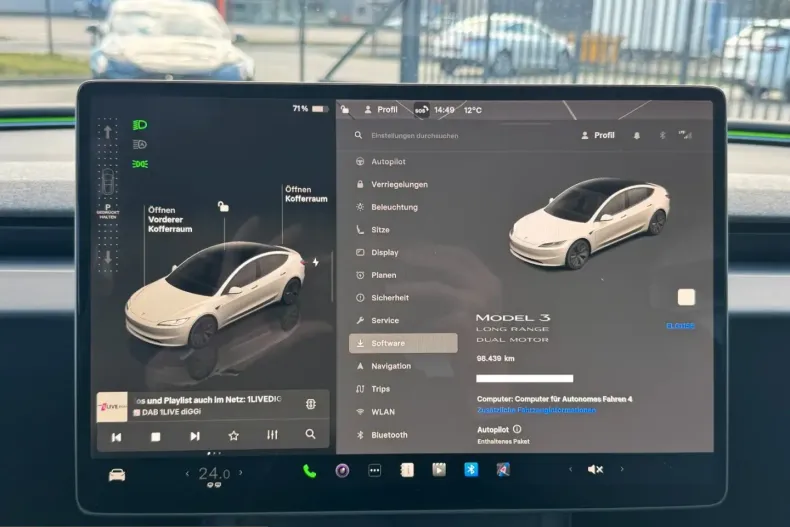
Task: Open the audio equalizer sliders icon
Action: [x=272, y=435]
